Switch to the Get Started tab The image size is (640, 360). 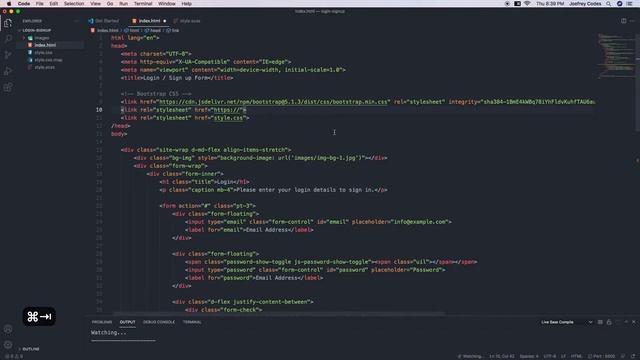click(x=104, y=21)
